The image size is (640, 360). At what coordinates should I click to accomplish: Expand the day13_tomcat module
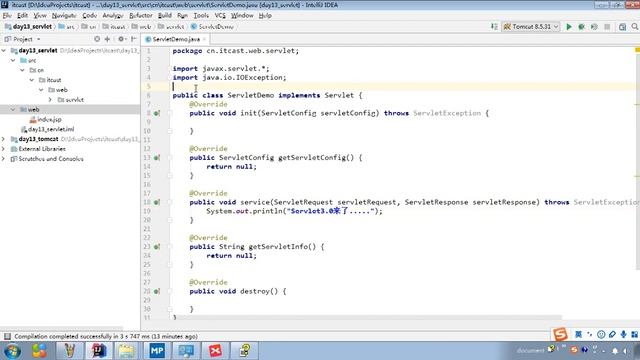[4, 139]
